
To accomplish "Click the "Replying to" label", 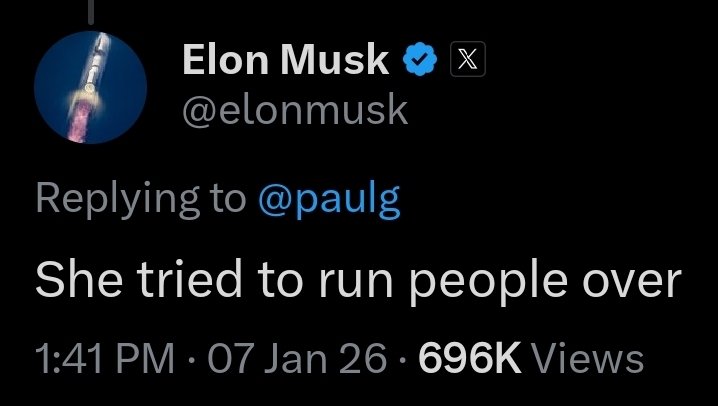I will coord(141,198).
